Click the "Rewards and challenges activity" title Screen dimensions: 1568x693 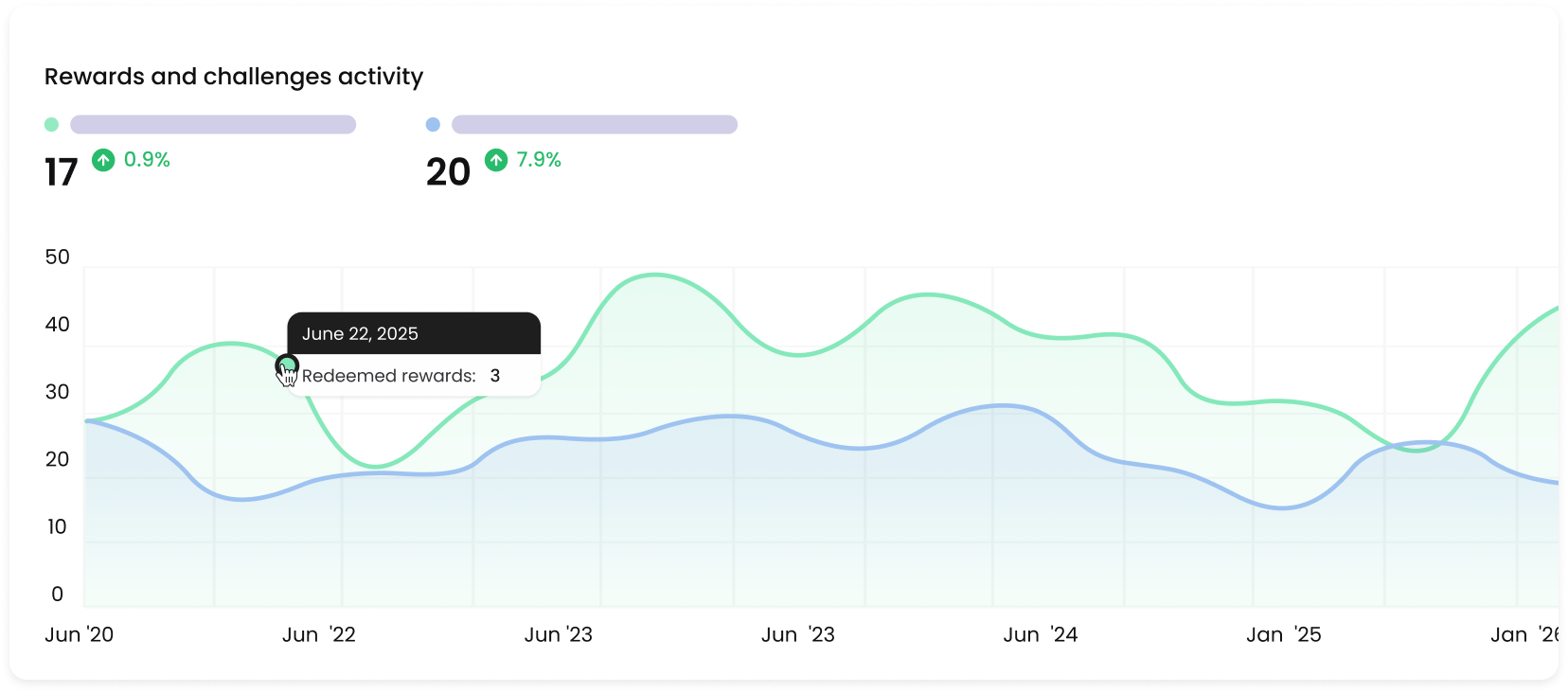click(234, 77)
